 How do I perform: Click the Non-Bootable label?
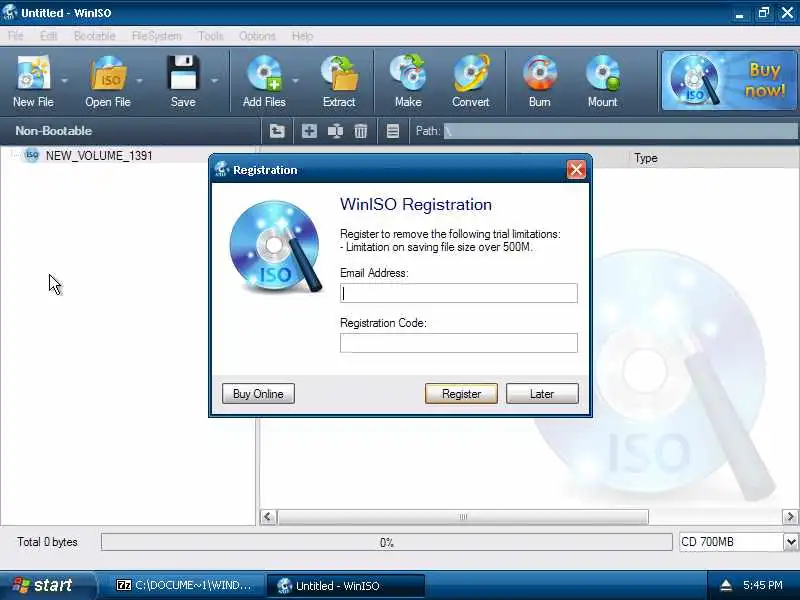click(x=54, y=131)
